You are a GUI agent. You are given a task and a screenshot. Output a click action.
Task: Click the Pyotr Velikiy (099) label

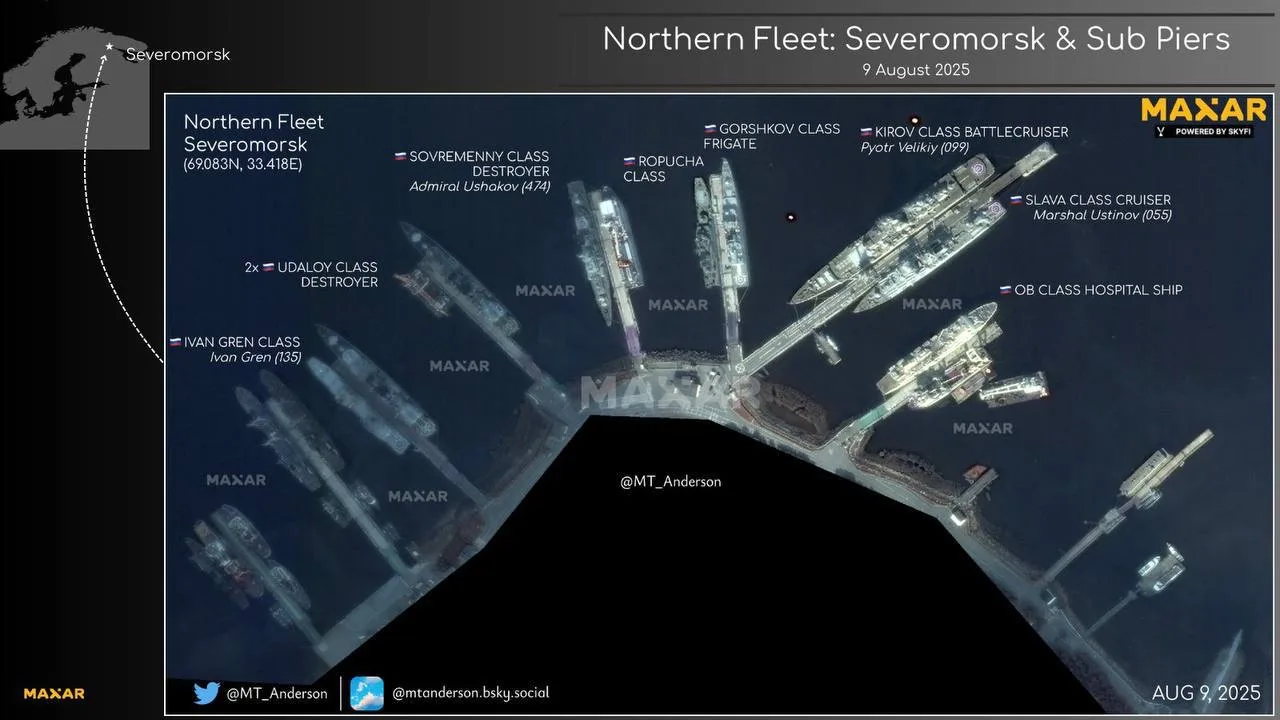click(914, 148)
